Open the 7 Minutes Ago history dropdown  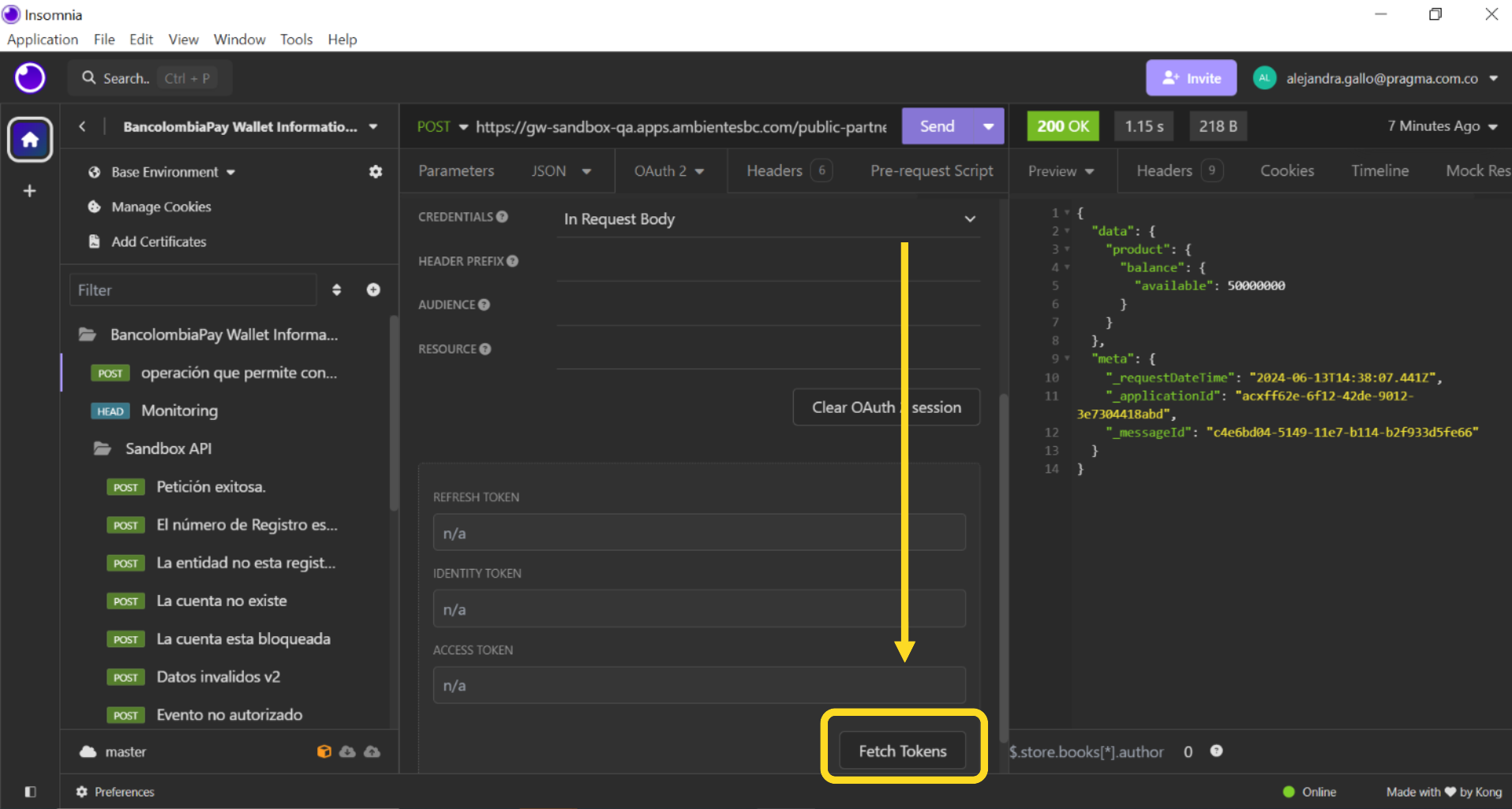coord(1443,126)
